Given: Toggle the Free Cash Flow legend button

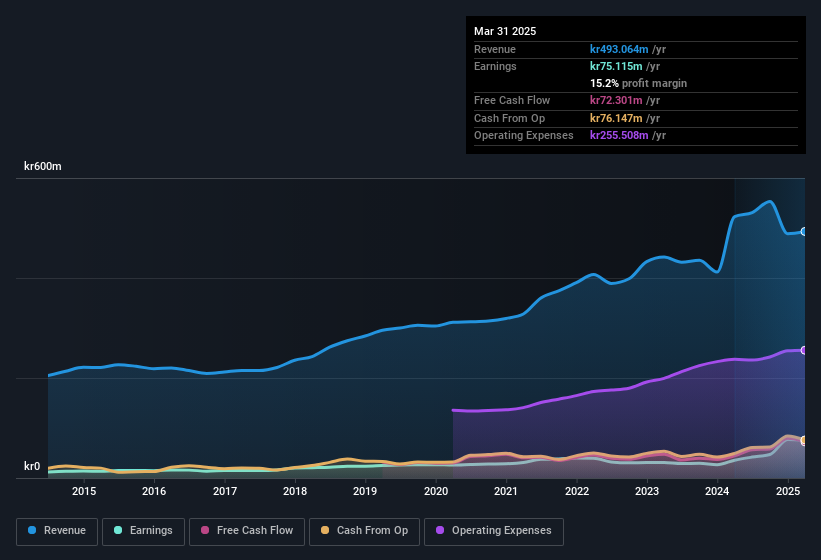Looking at the screenshot, I should pyautogui.click(x=247, y=531).
